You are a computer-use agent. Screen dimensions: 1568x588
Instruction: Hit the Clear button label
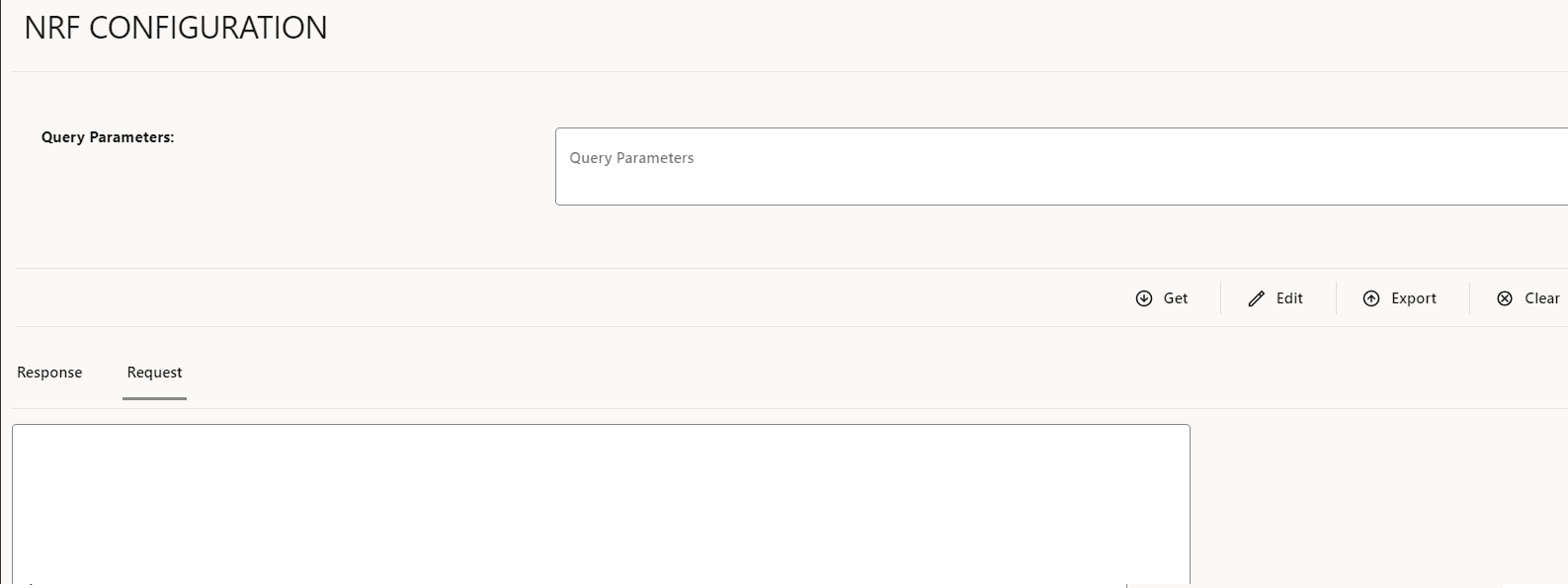coord(1542,298)
